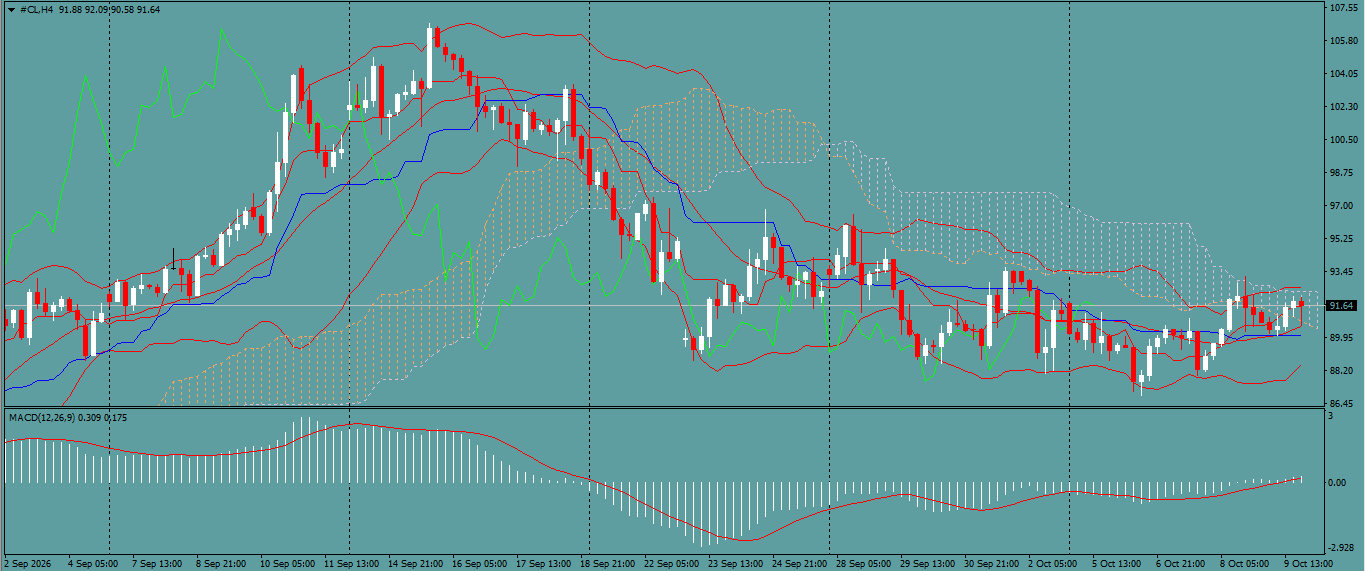Click the 98.75 price axis label
Screen dimensions: 1365x571
point(1341,173)
